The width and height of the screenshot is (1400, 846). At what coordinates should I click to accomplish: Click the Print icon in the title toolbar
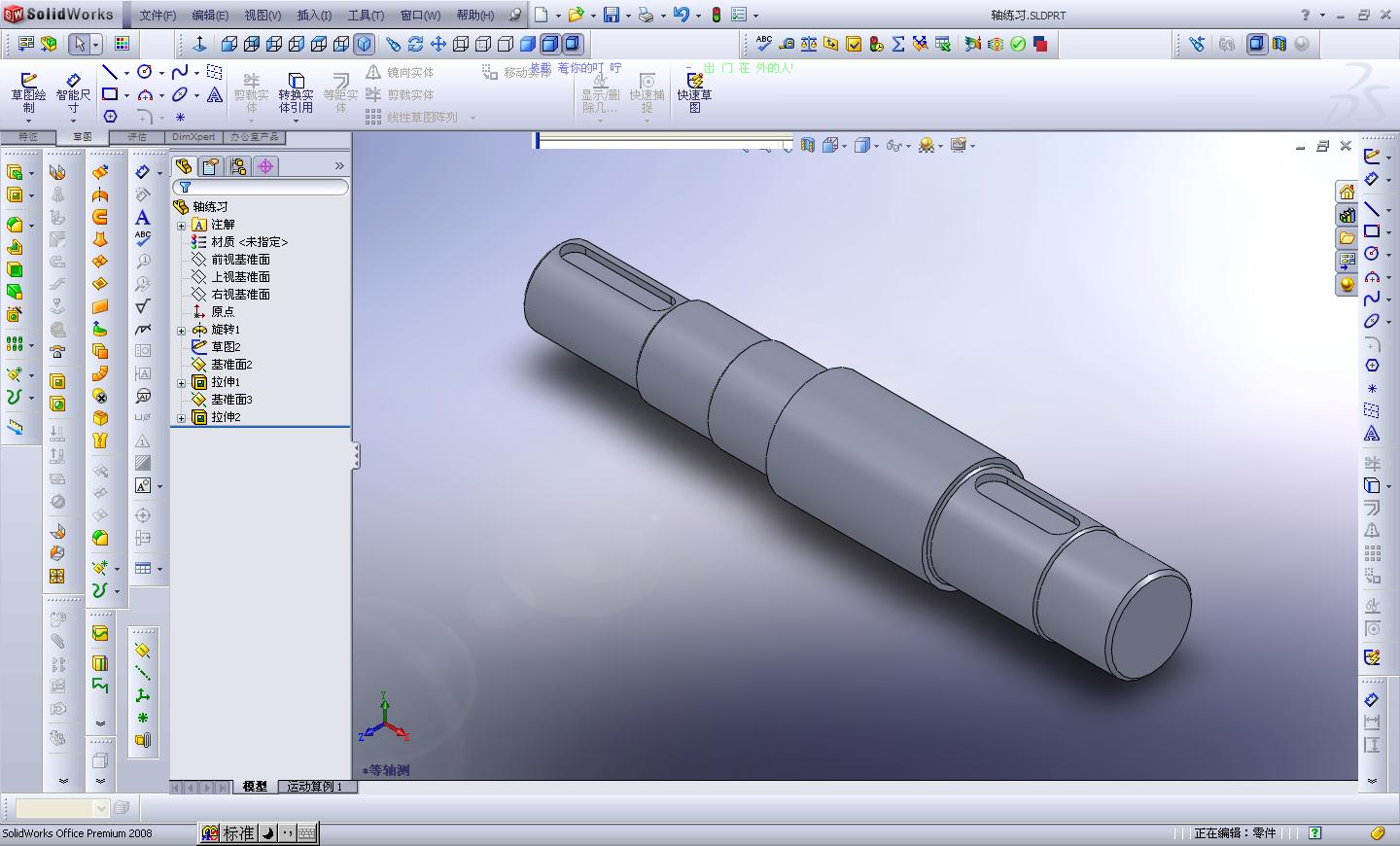[x=646, y=15]
